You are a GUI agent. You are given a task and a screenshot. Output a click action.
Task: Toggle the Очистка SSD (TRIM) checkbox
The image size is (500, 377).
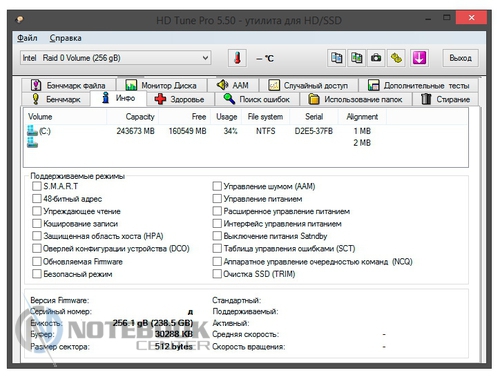coord(217,274)
